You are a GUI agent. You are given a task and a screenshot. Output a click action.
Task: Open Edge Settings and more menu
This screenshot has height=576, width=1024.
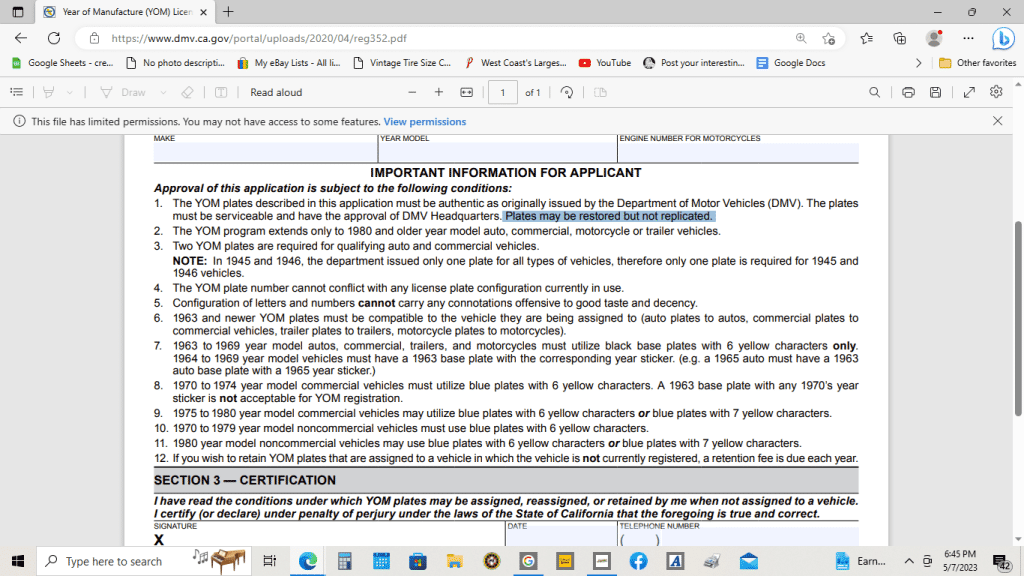click(967, 38)
